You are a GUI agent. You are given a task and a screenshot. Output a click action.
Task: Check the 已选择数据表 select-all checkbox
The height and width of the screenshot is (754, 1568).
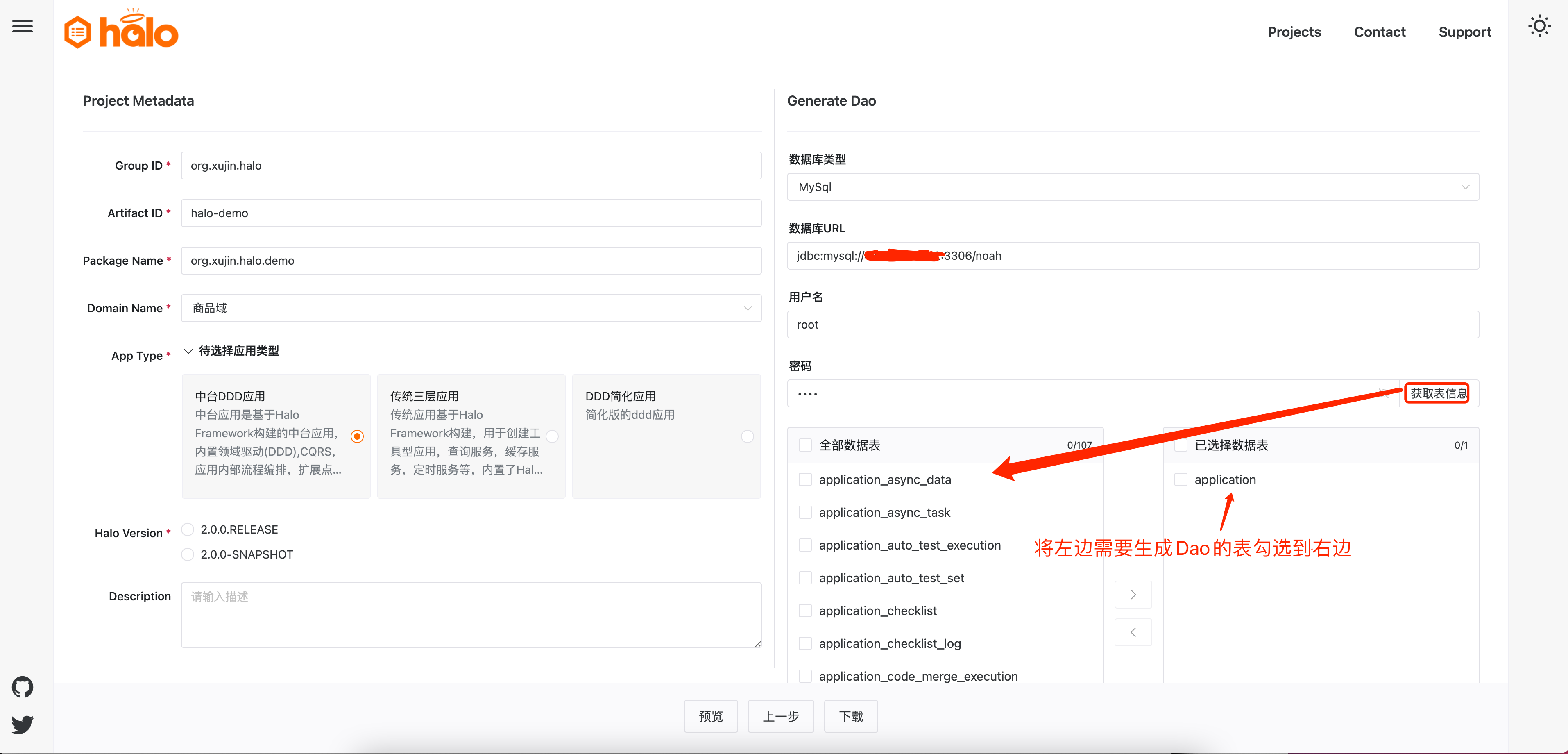point(1180,445)
